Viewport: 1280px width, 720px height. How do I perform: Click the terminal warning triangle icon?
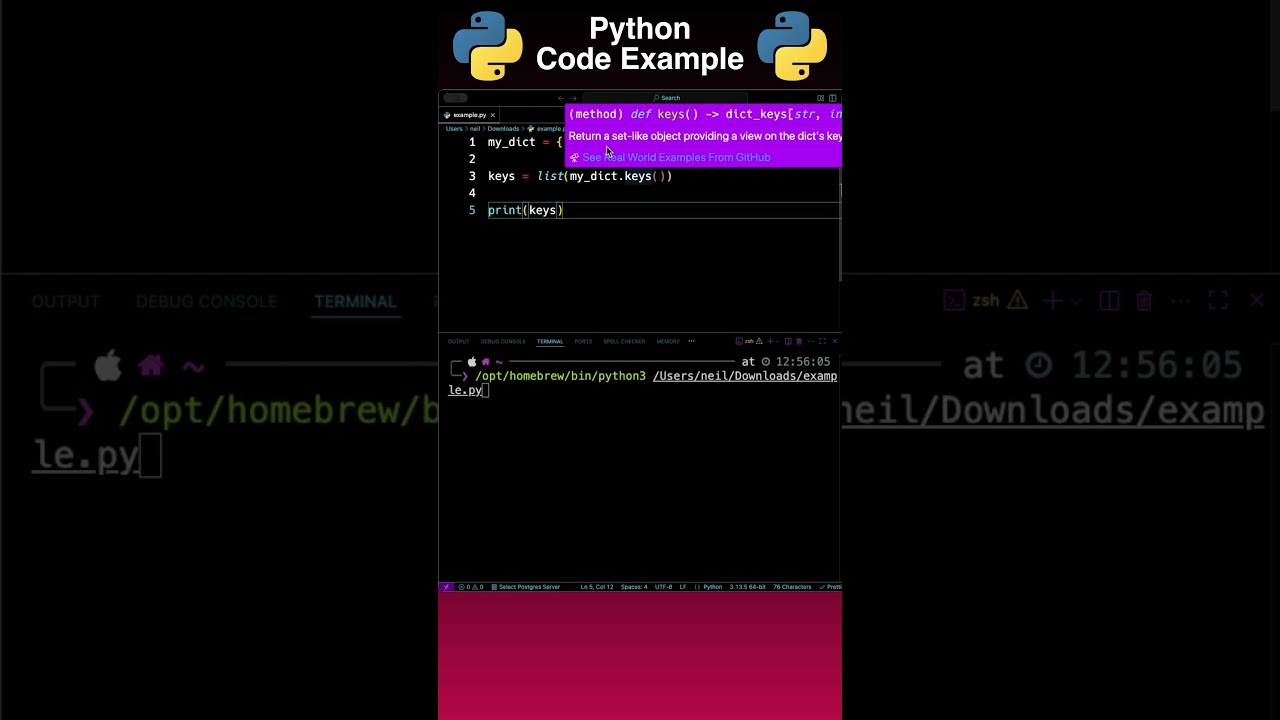click(759, 341)
